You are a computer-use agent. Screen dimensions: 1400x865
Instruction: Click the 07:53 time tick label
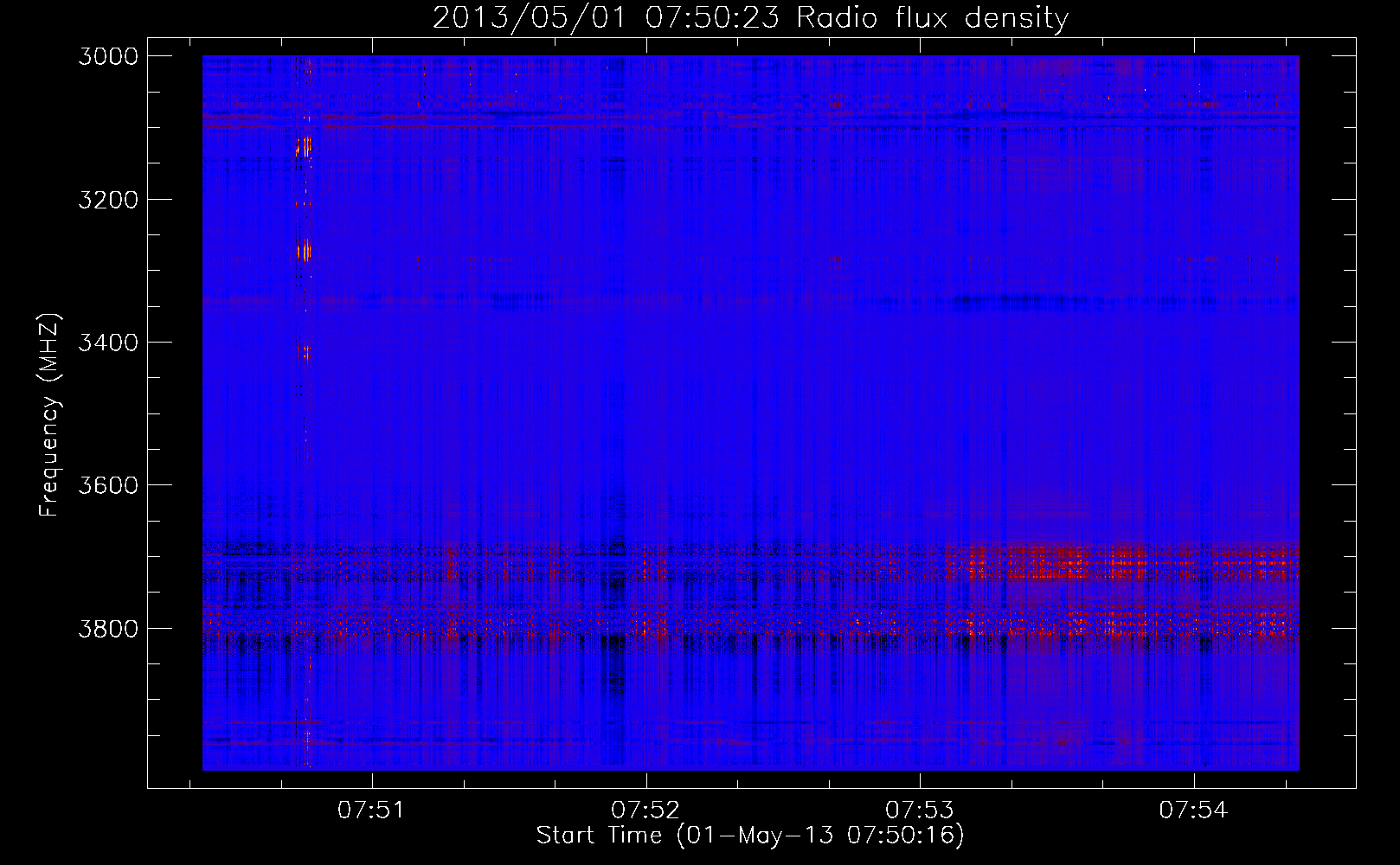click(919, 811)
